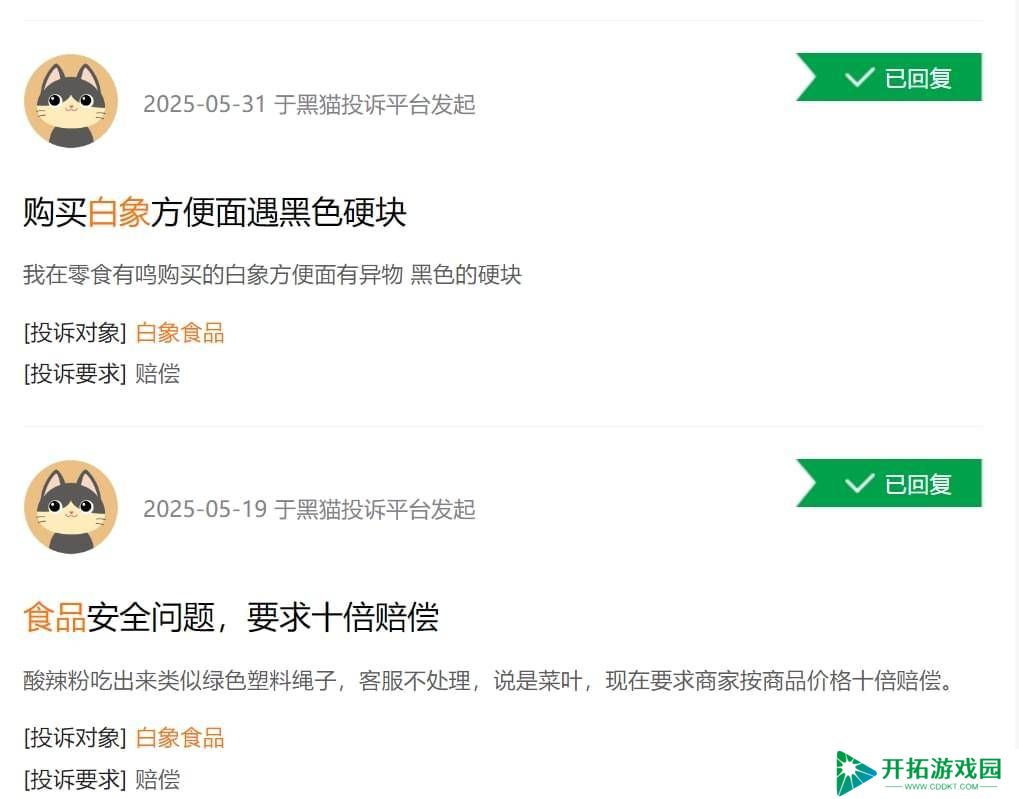
Task: Click the first complaint's 投诉要求 赔偿 line
Action: [102, 374]
